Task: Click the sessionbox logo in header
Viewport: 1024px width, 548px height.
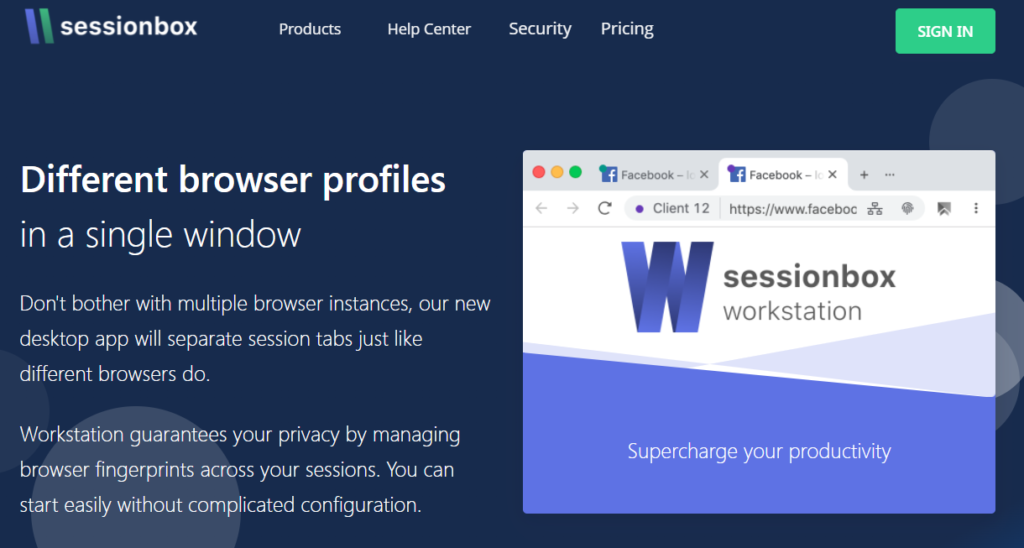Action: tap(111, 26)
